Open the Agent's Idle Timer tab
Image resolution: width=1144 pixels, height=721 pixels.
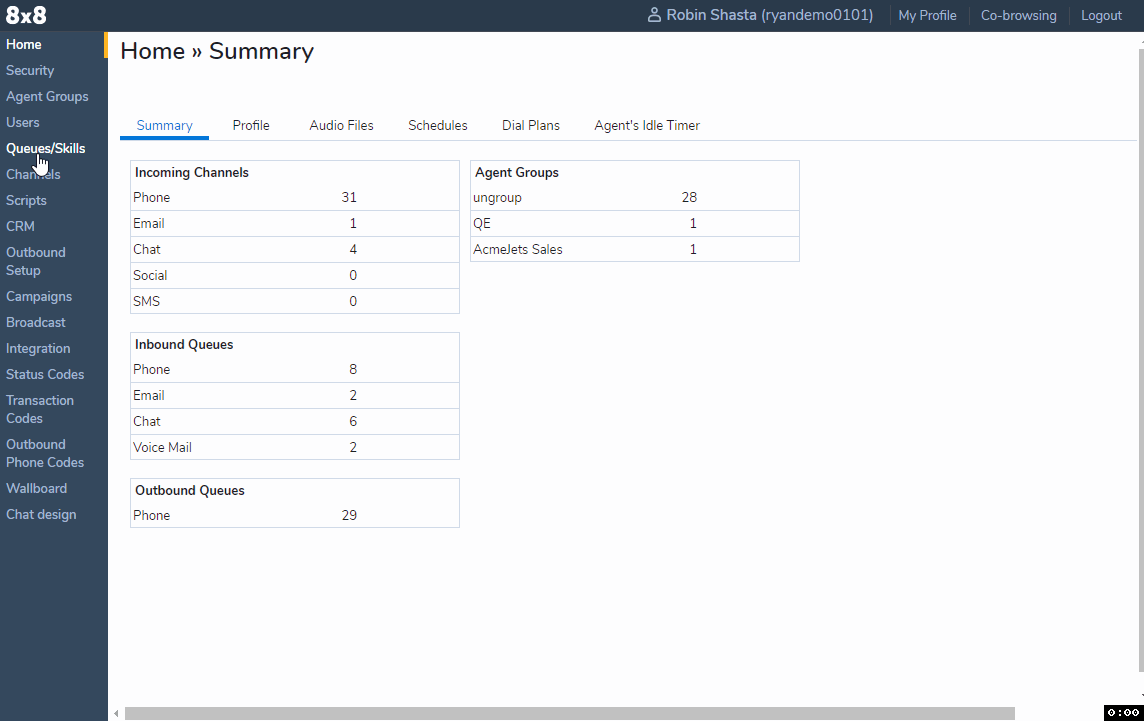pos(646,126)
